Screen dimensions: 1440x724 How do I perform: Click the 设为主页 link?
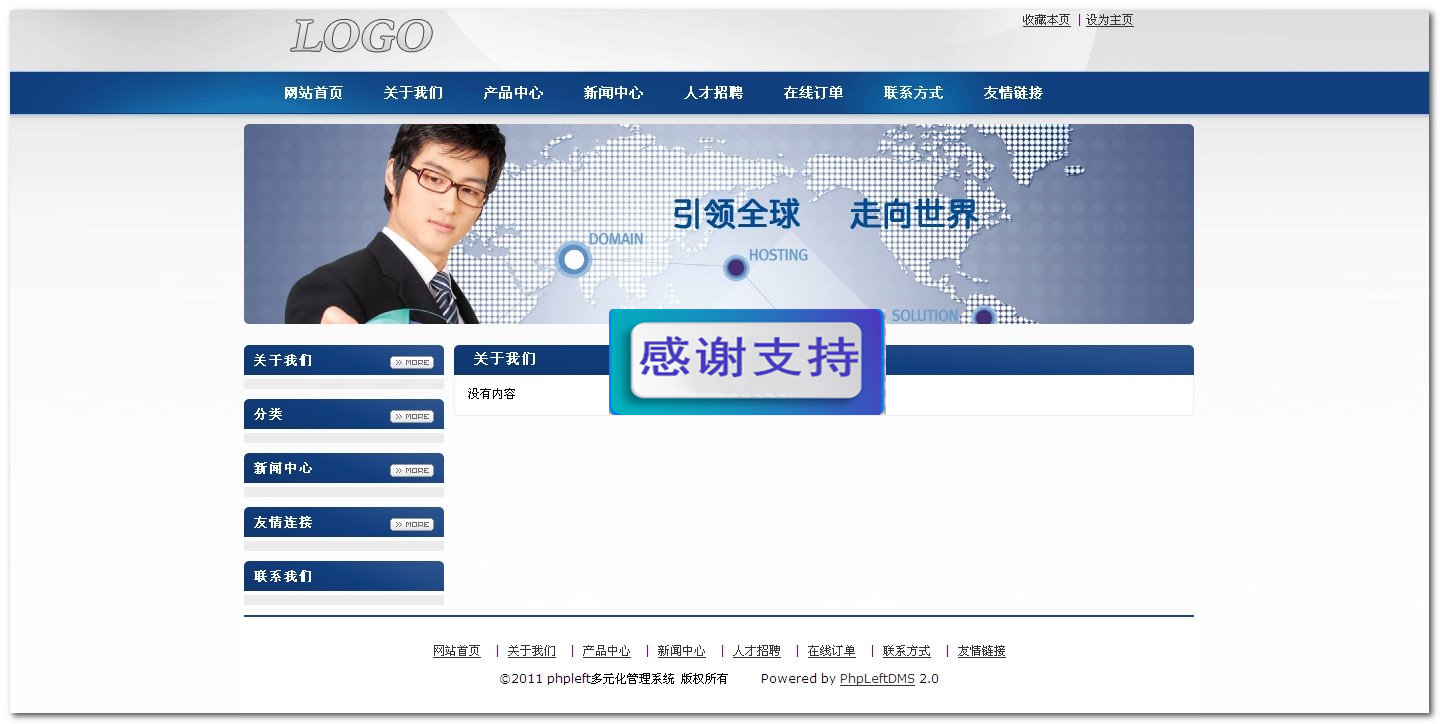[1109, 20]
